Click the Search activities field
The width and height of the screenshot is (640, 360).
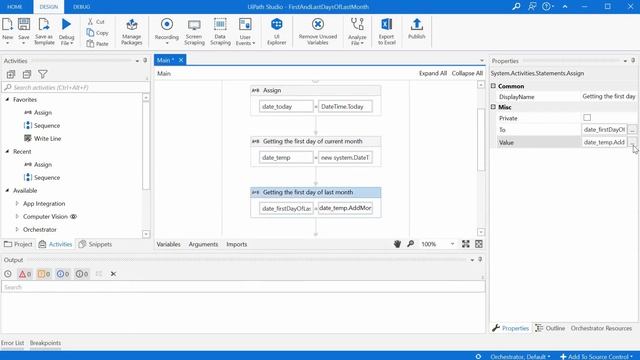(x=76, y=87)
